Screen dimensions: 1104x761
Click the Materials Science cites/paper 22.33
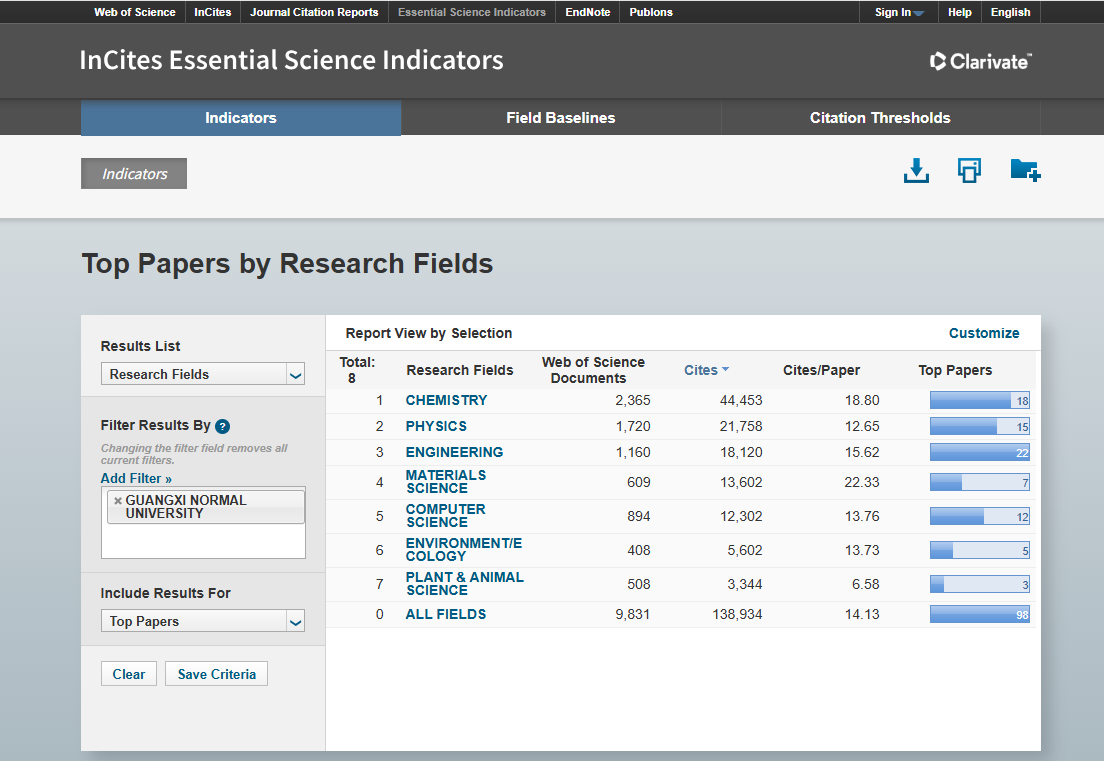click(x=862, y=482)
